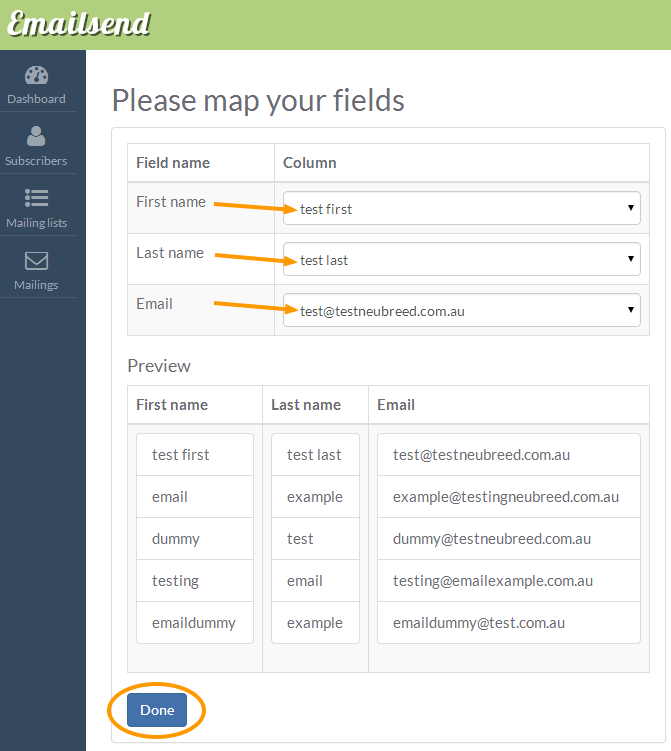Open the Mailing lists list icon
The width and height of the screenshot is (671, 751).
tap(36, 198)
